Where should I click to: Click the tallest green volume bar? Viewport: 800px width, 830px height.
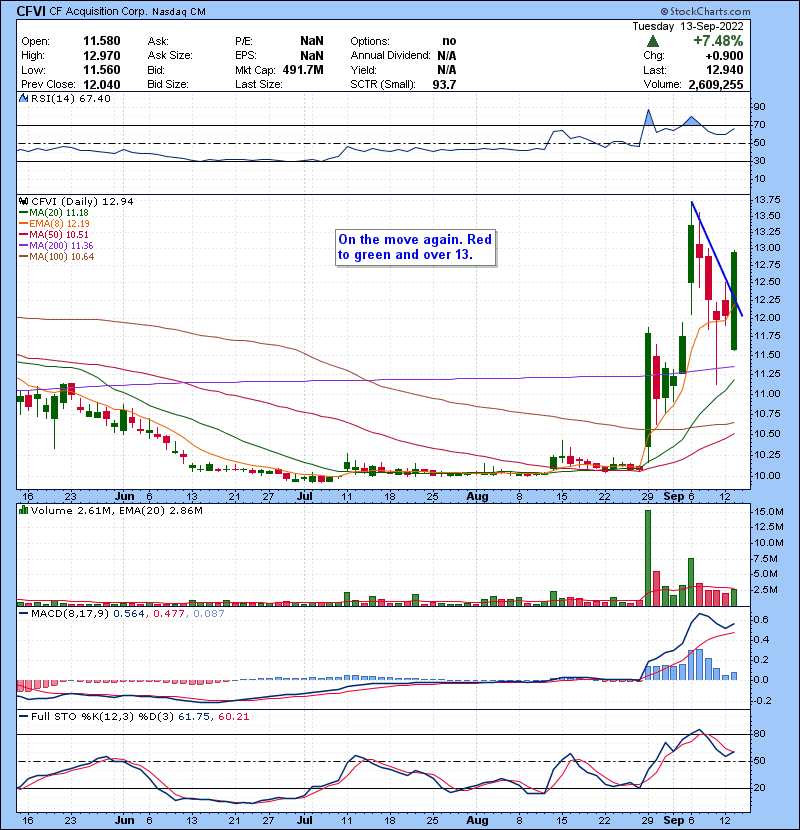click(x=648, y=558)
